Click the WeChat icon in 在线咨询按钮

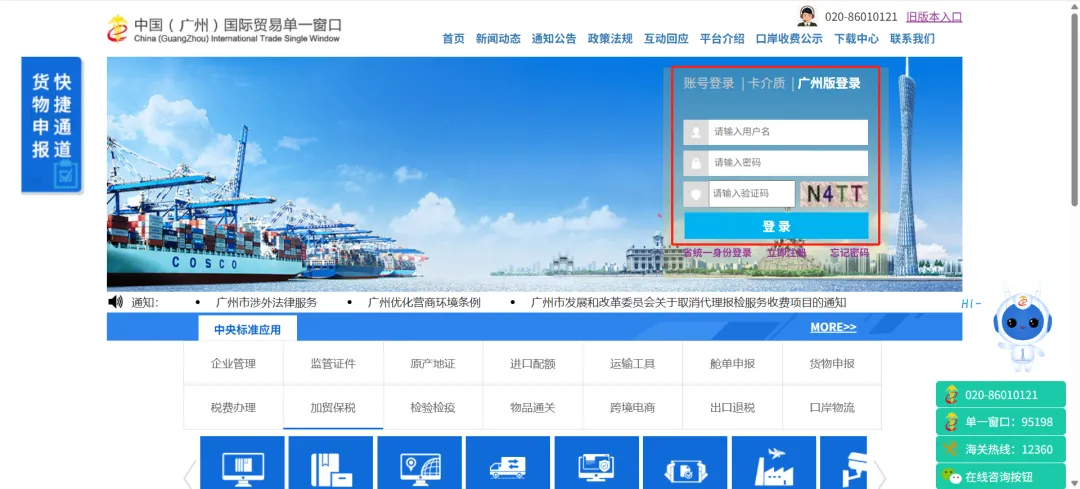(x=952, y=476)
